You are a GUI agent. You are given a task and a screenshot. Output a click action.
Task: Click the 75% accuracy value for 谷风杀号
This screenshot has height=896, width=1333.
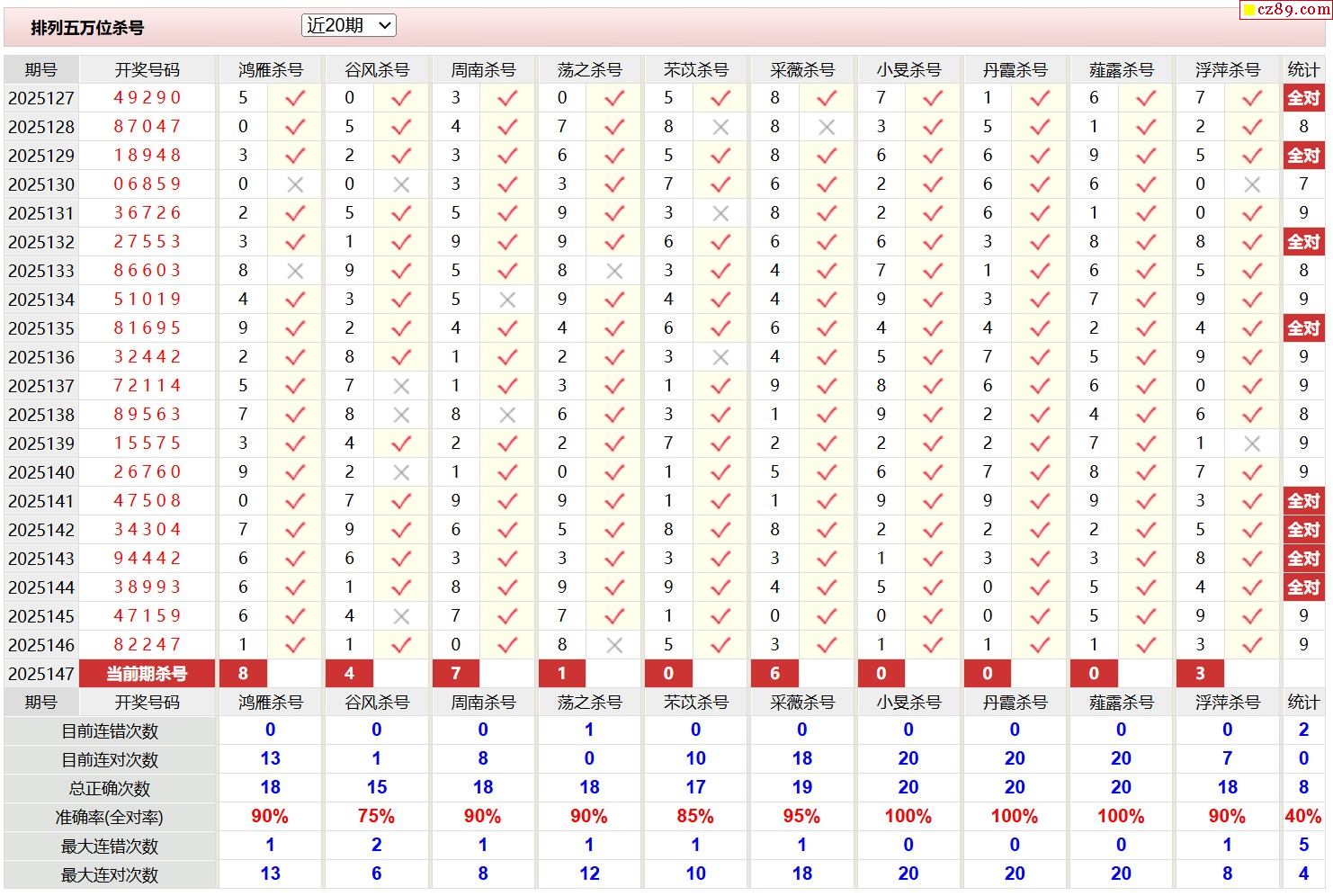coord(376,817)
